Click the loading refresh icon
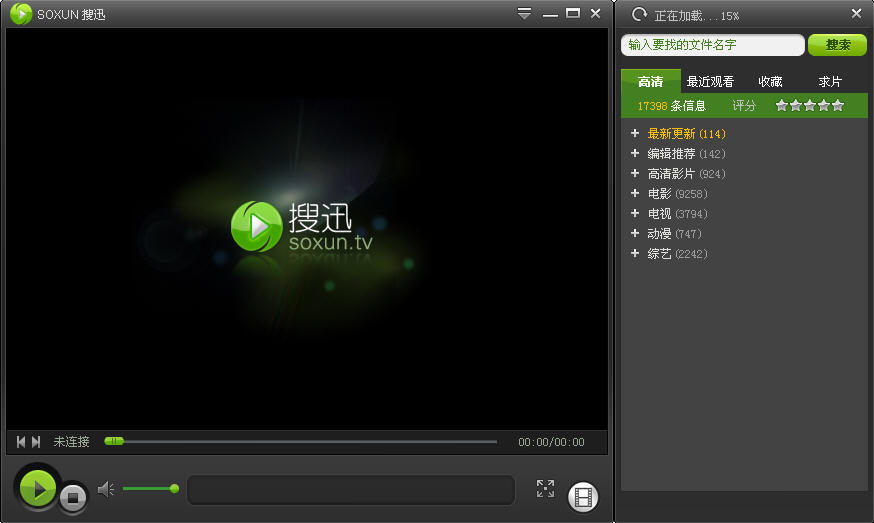Viewport: 874px width, 523px height. [639, 14]
